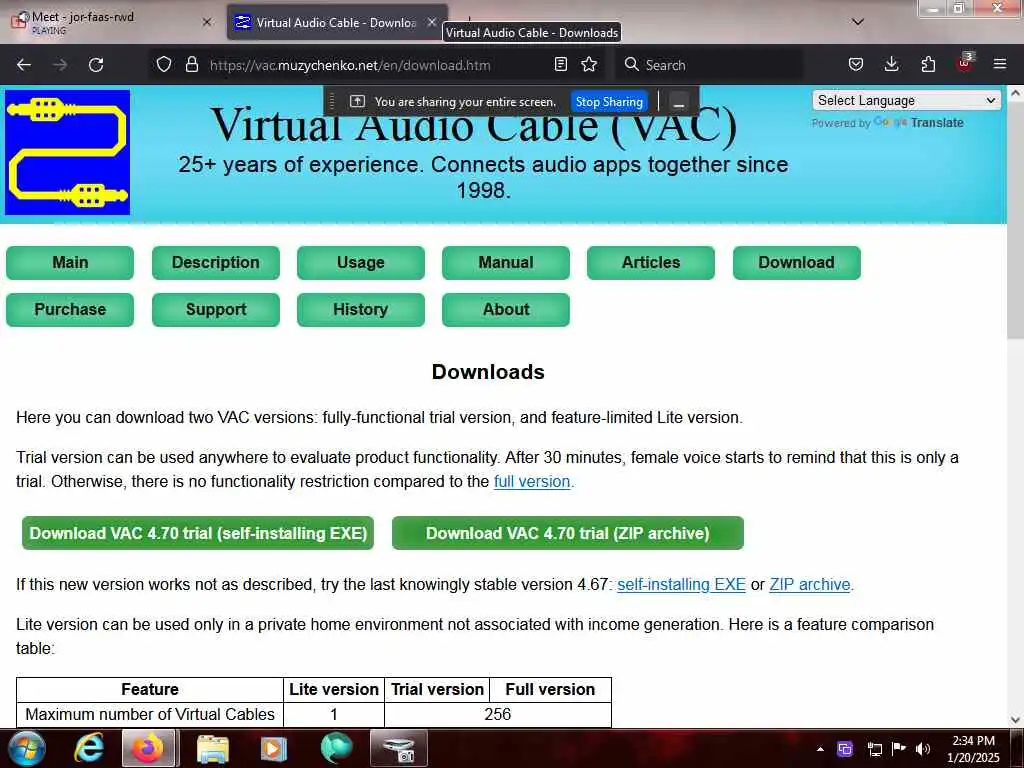Go to the Support page
This screenshot has width=1024, height=768.
pos(216,310)
